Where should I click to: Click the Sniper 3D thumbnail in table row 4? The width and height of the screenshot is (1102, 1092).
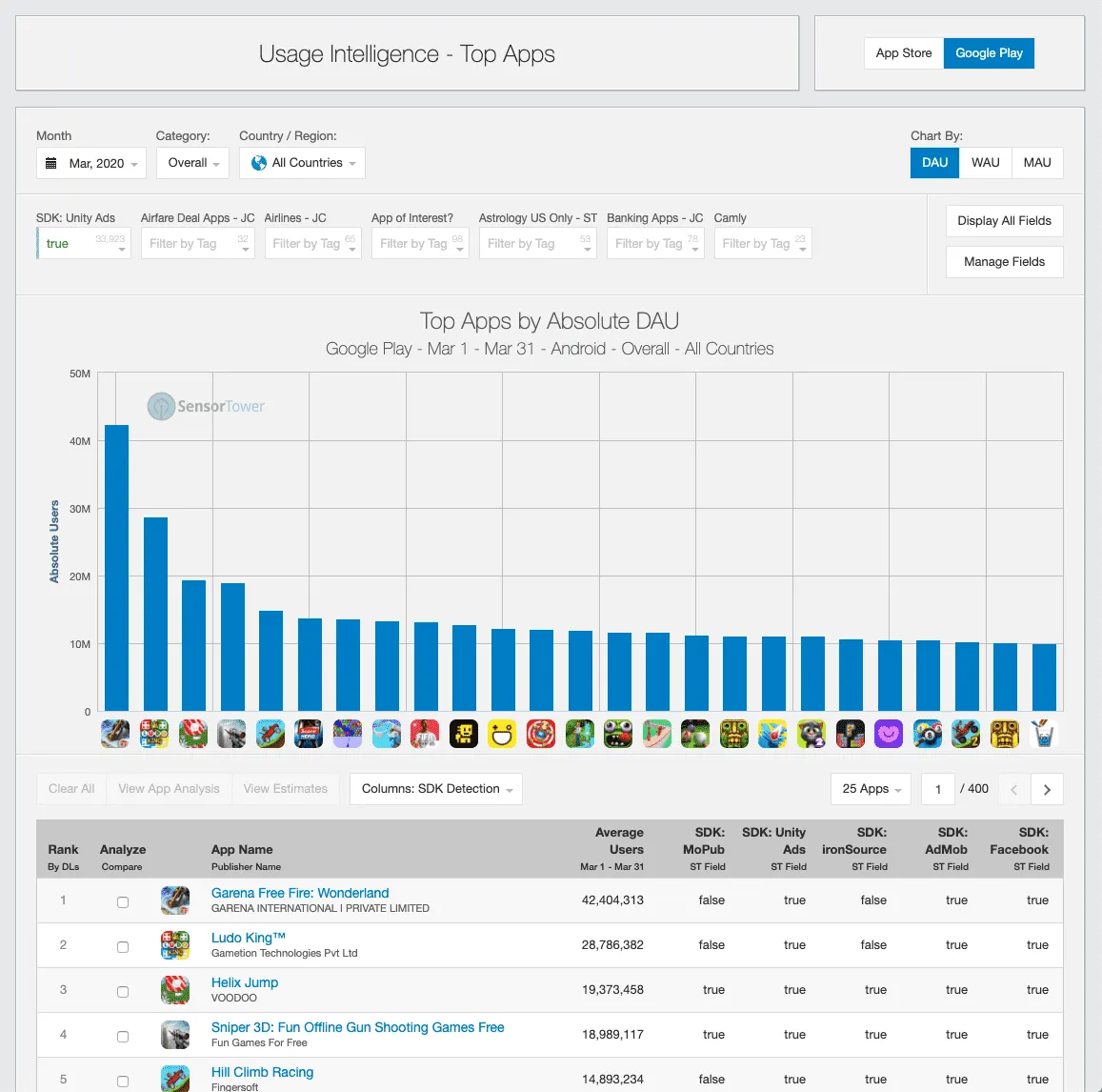[175, 1035]
